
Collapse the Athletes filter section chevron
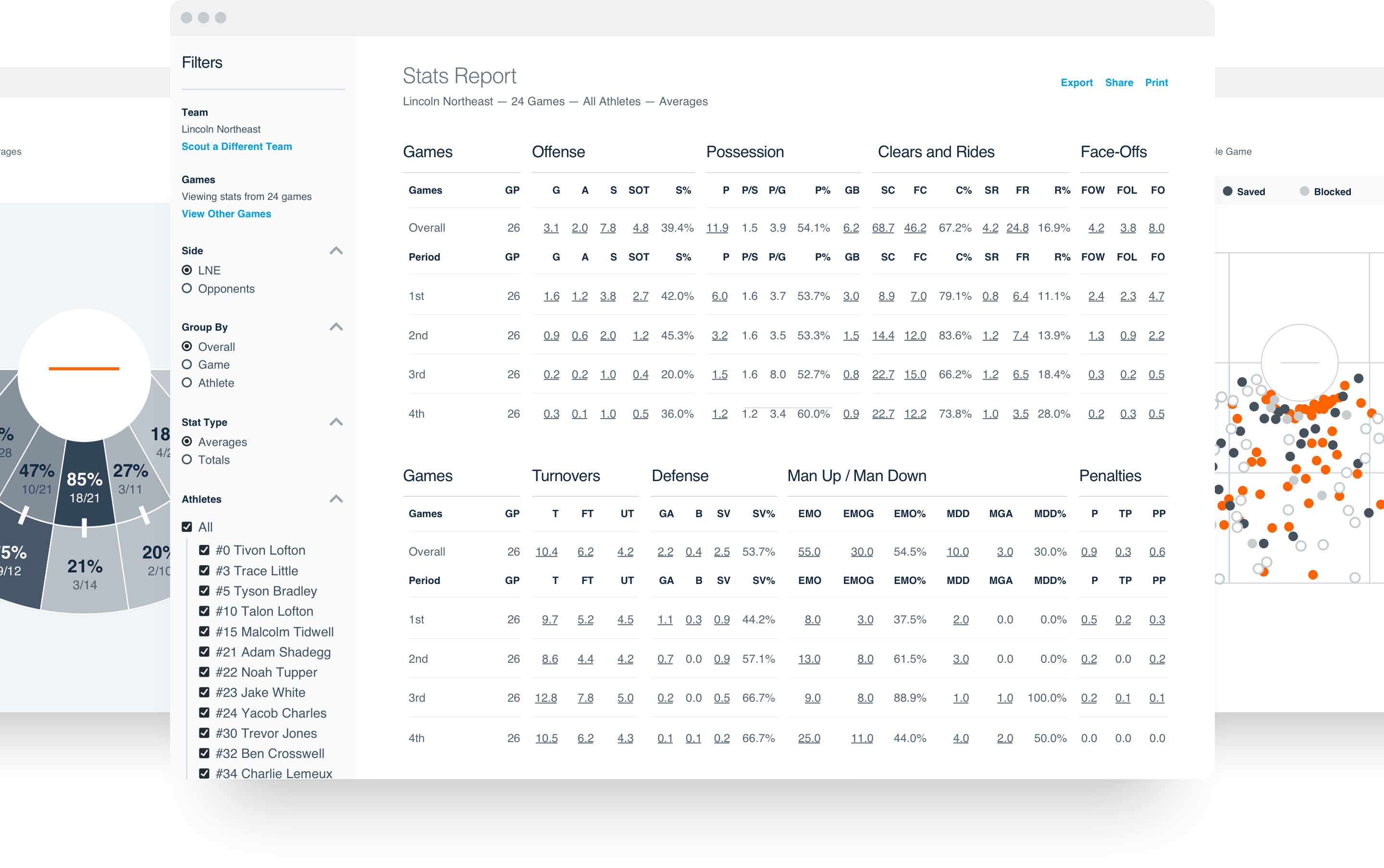pyautogui.click(x=336, y=499)
